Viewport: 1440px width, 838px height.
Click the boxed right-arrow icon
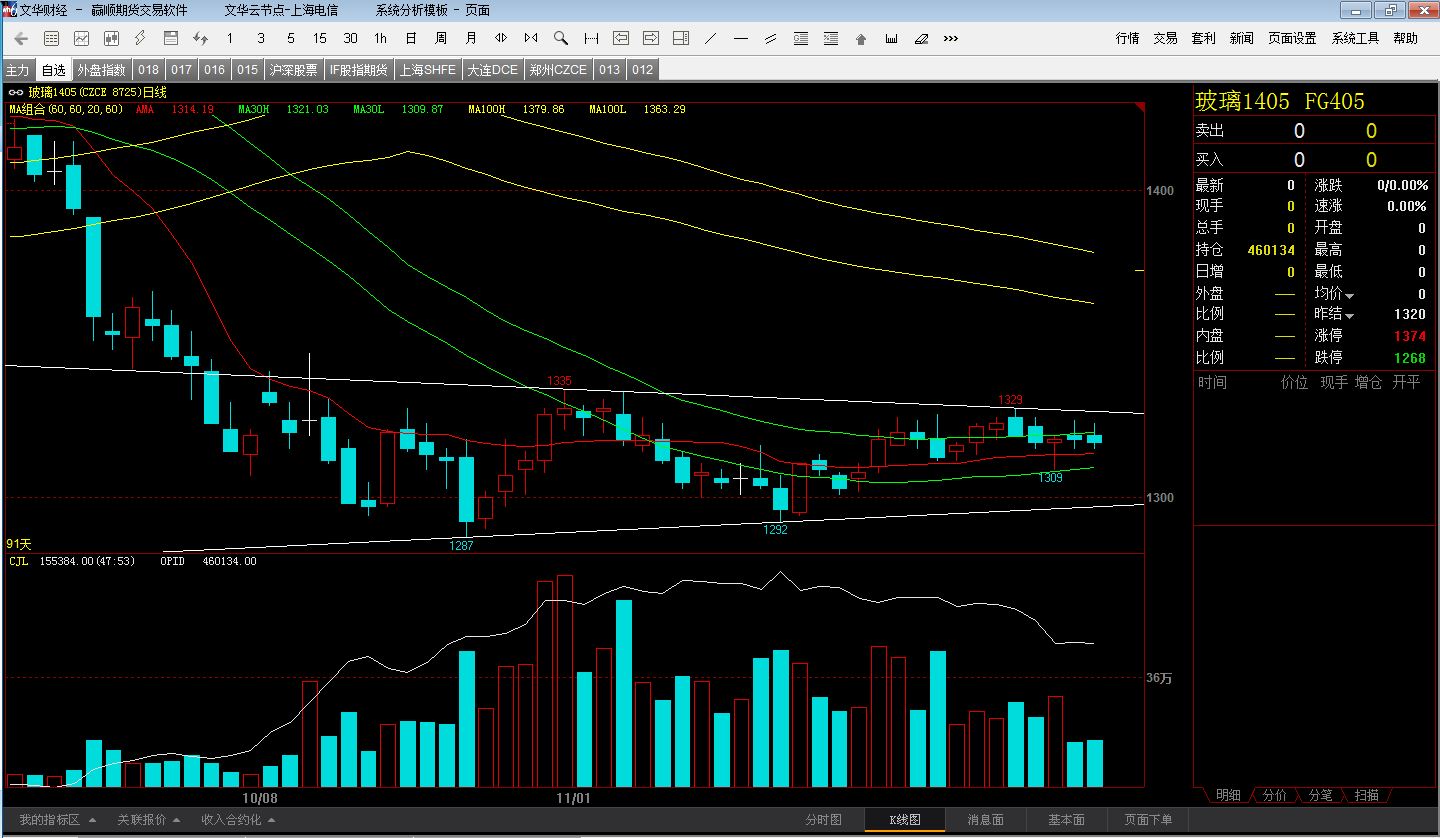651,38
